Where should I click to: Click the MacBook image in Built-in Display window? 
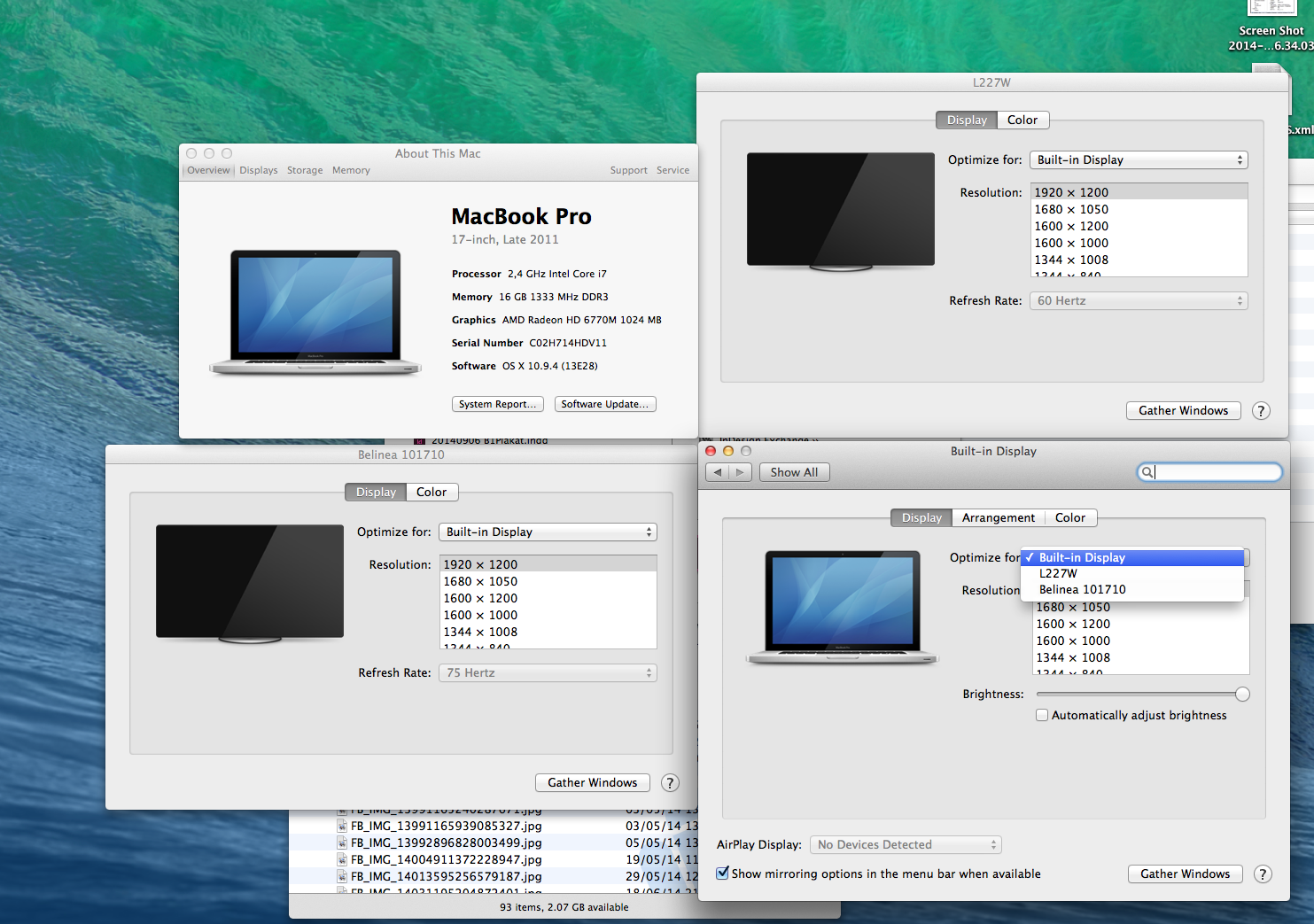[x=843, y=607]
